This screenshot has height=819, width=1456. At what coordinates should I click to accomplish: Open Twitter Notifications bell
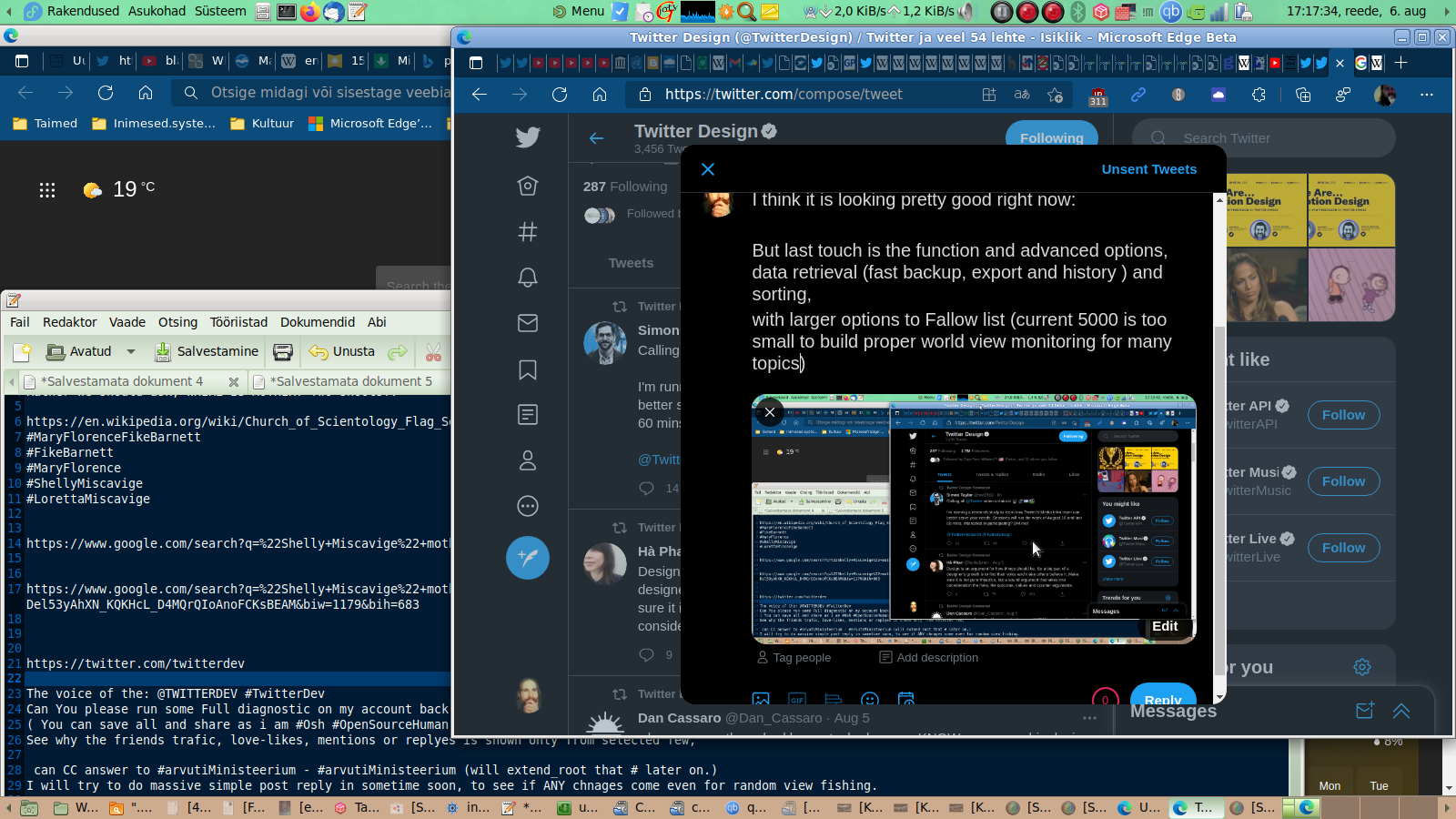pyautogui.click(x=528, y=278)
